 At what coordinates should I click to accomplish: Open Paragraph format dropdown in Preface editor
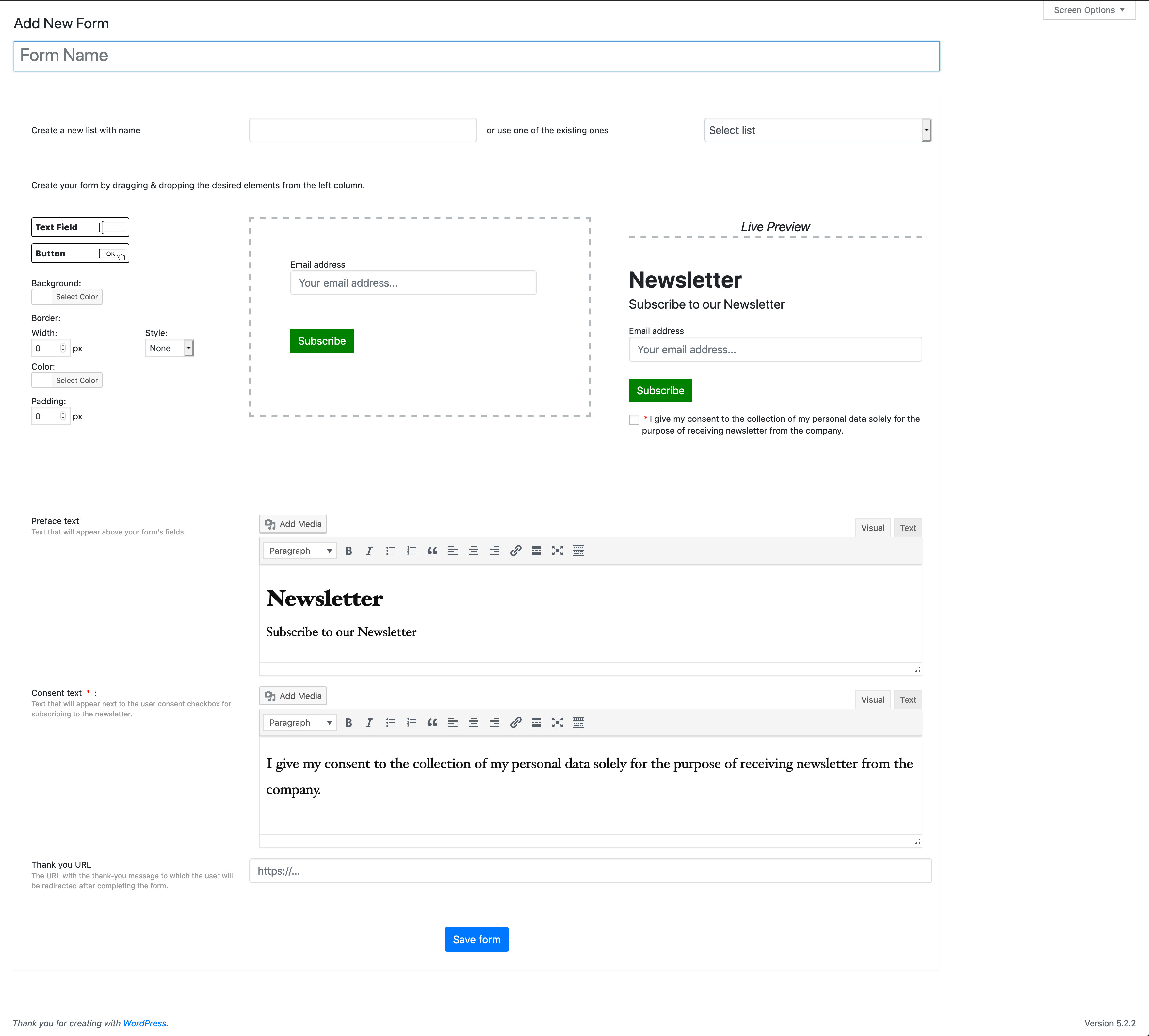(x=300, y=551)
